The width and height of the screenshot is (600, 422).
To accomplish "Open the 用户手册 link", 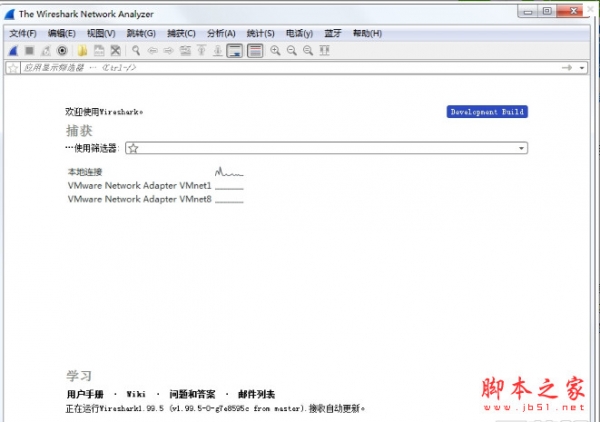I will coord(85,394).
